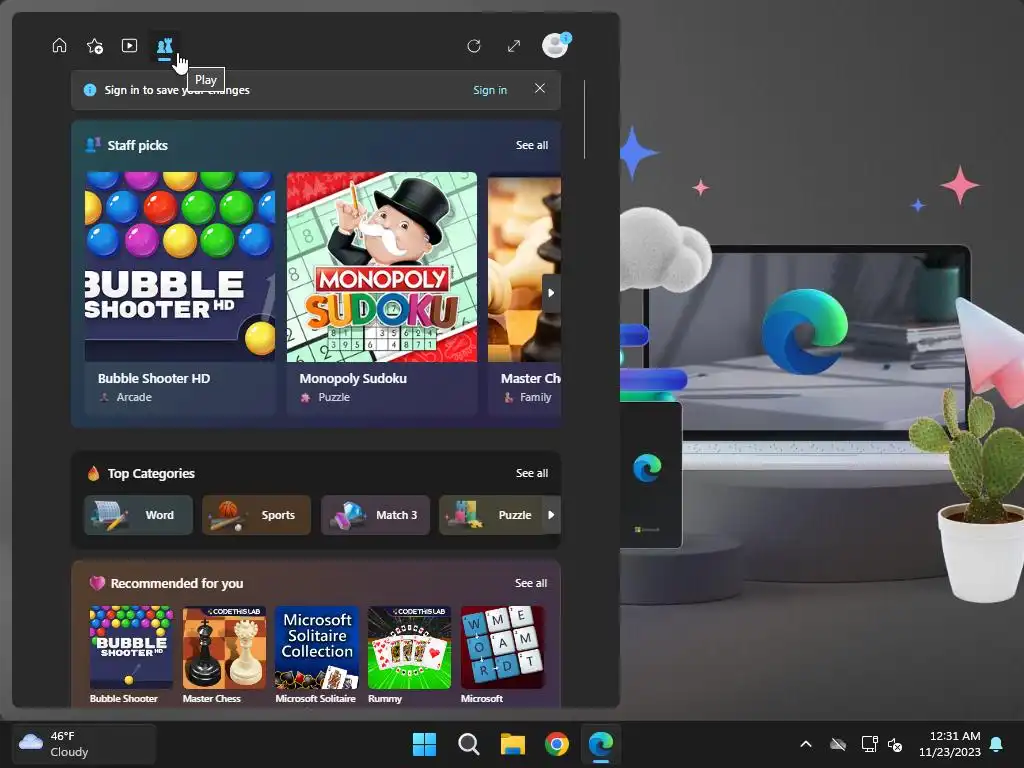Image resolution: width=1024 pixels, height=768 pixels.
Task: Select the Puzzle category
Action: pyautogui.click(x=491, y=515)
